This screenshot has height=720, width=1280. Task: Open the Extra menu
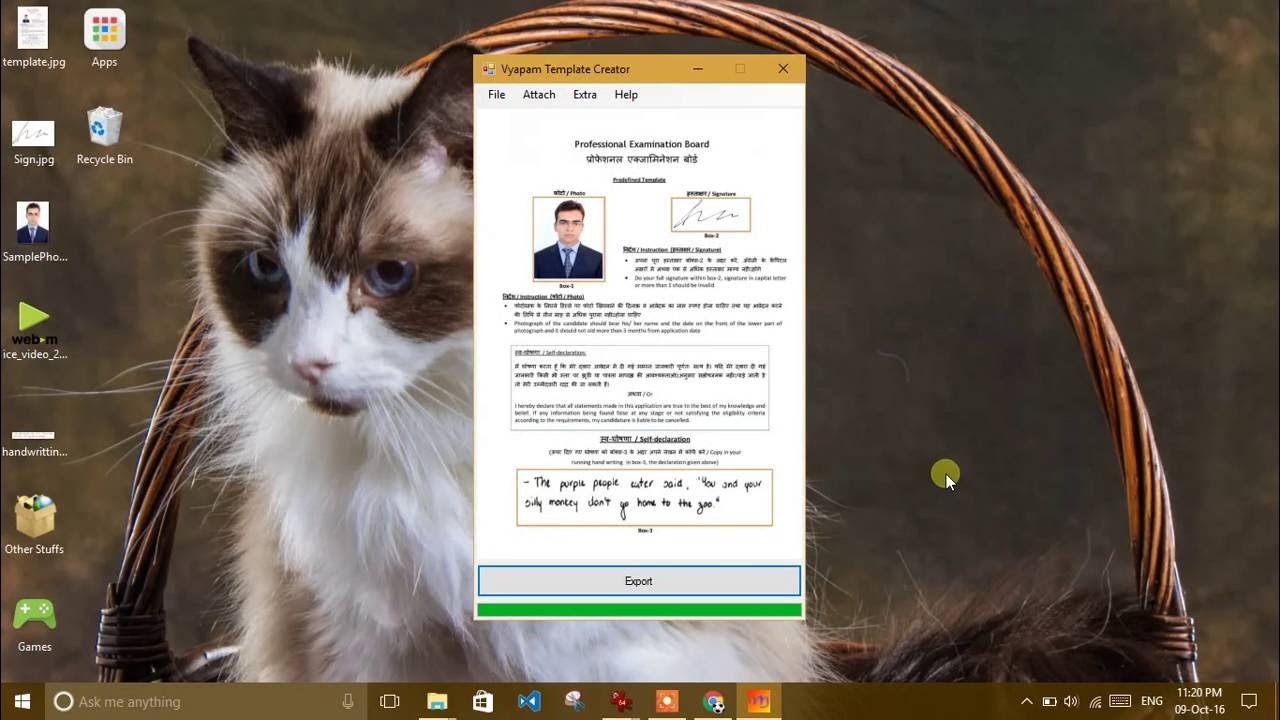585,95
